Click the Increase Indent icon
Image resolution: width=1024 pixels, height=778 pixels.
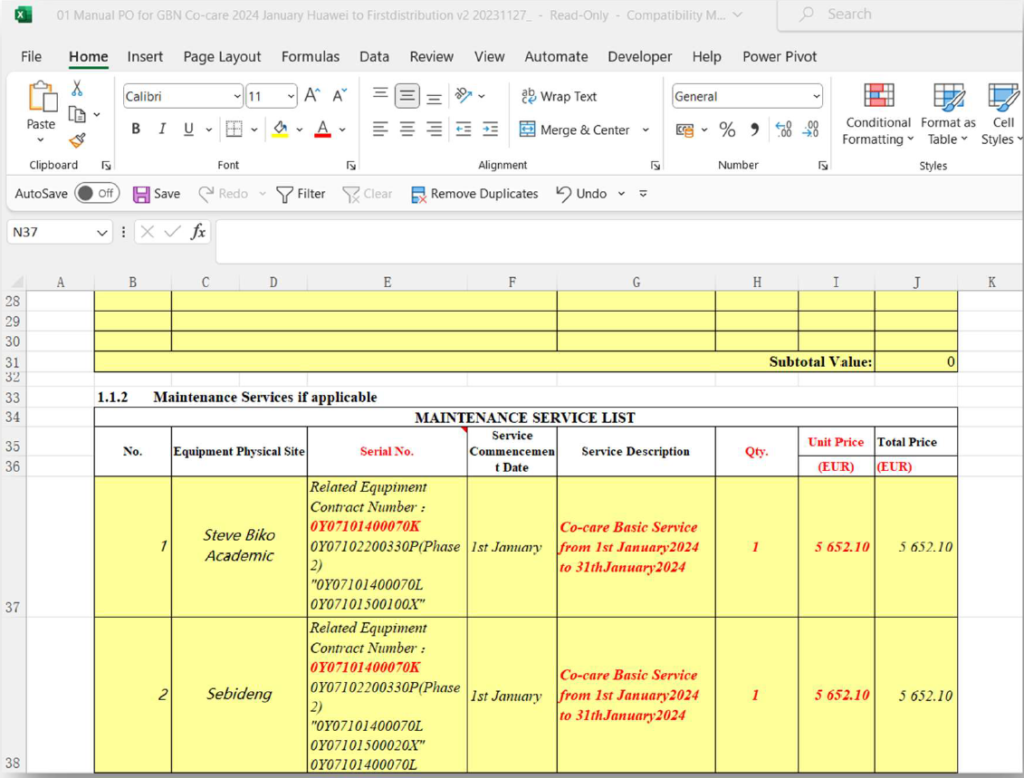(x=490, y=129)
